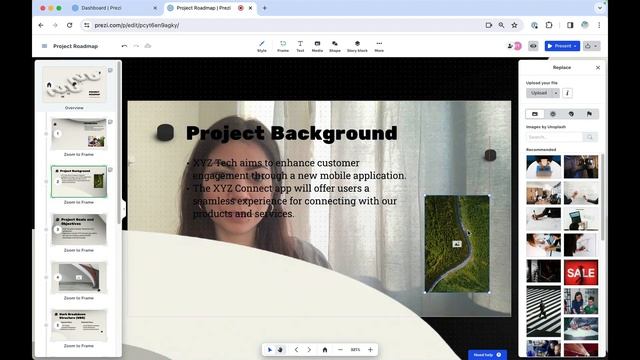
Task: Expand the Upload dropdown arrow
Action: click(x=556, y=93)
